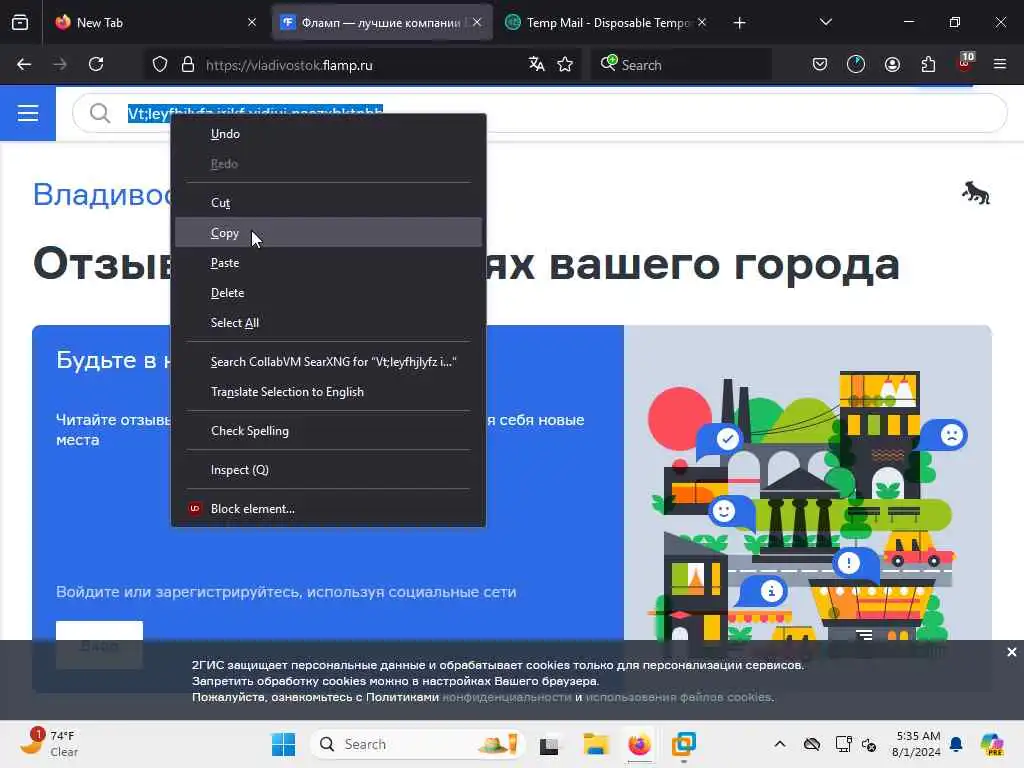Select Cut in the context menu

point(328,202)
